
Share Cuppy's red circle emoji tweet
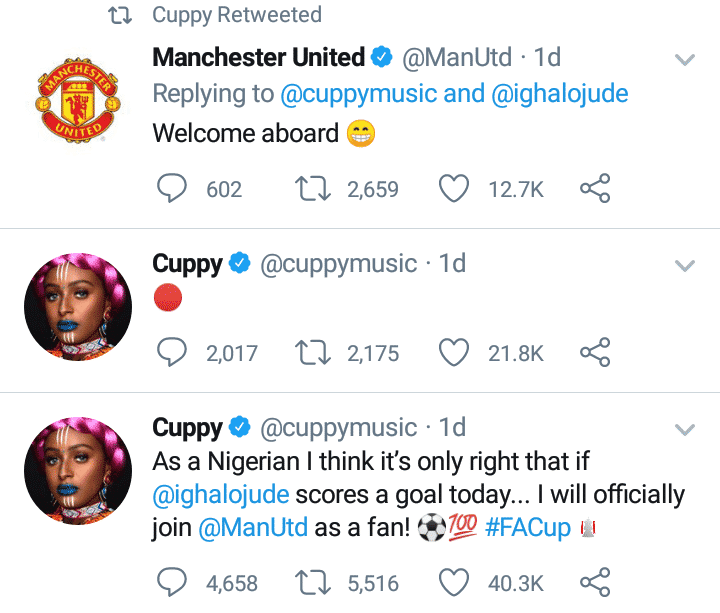click(x=595, y=352)
